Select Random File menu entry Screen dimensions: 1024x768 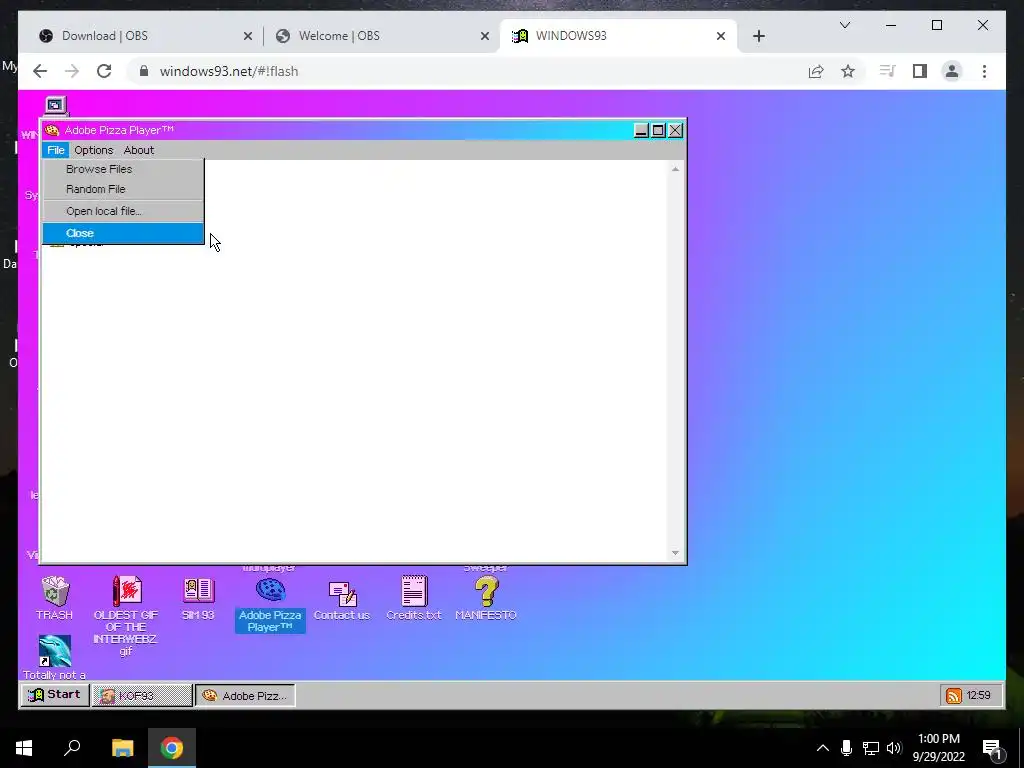tap(123, 189)
